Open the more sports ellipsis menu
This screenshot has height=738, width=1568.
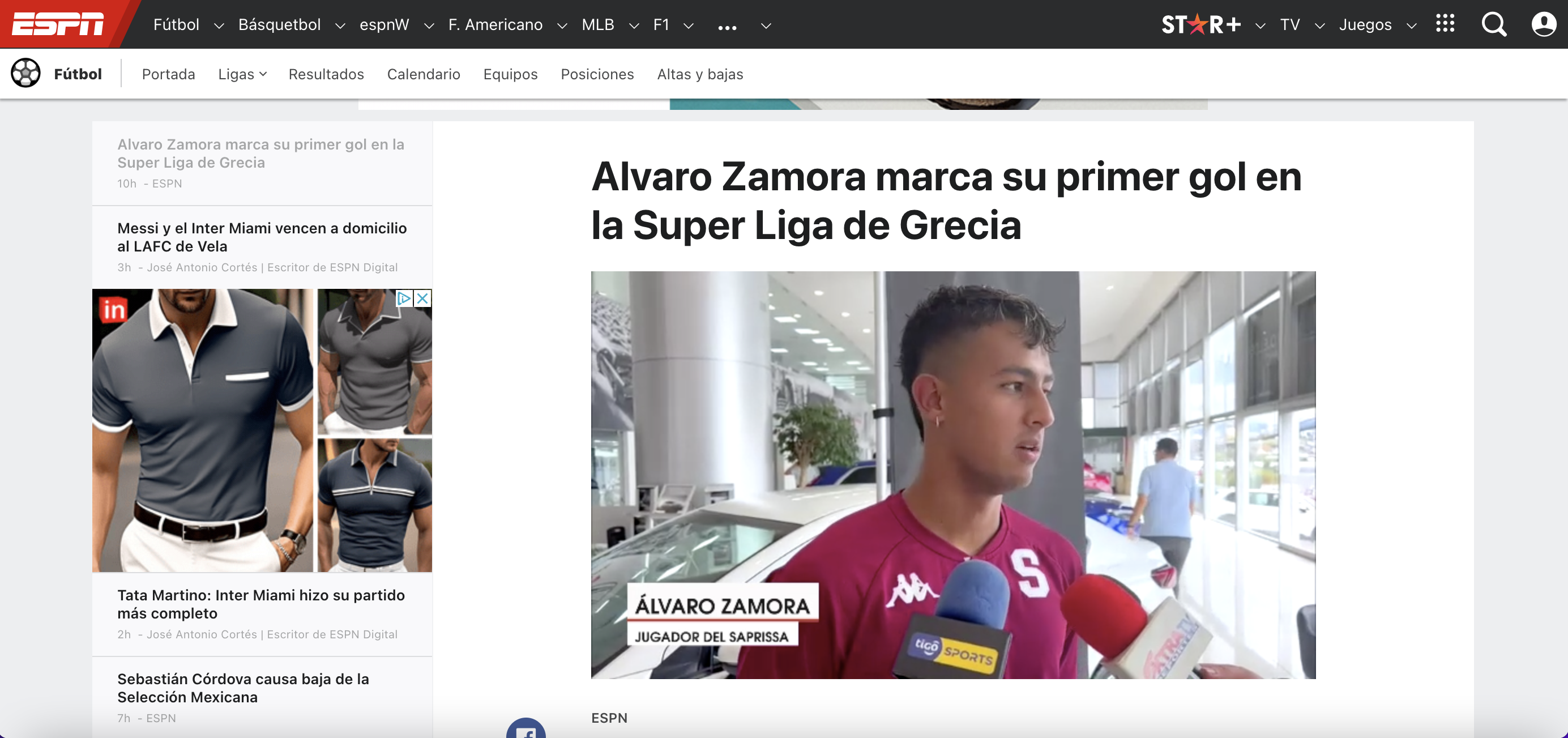[727, 27]
